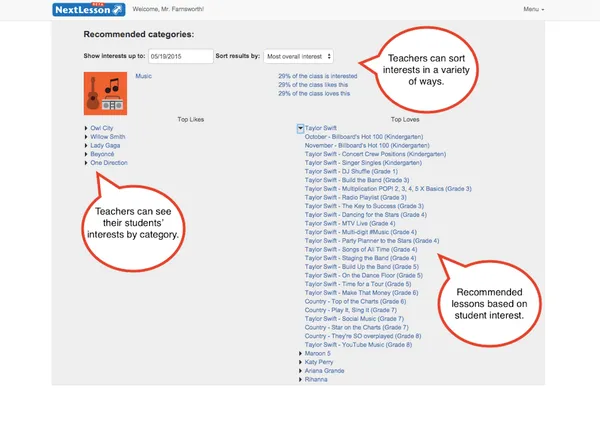Open the Sort results by dropdown
Screen dimensions: 600x435
pyautogui.click(x=298, y=56)
